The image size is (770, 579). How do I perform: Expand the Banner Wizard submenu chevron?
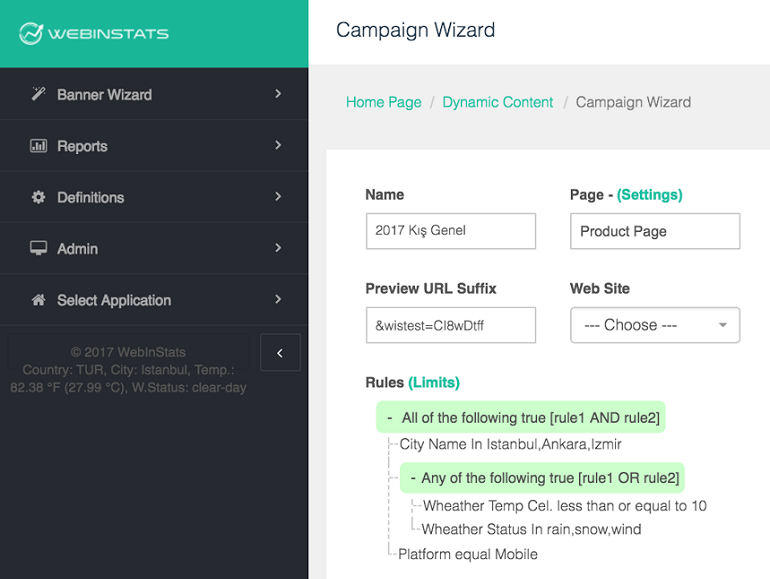click(x=278, y=94)
